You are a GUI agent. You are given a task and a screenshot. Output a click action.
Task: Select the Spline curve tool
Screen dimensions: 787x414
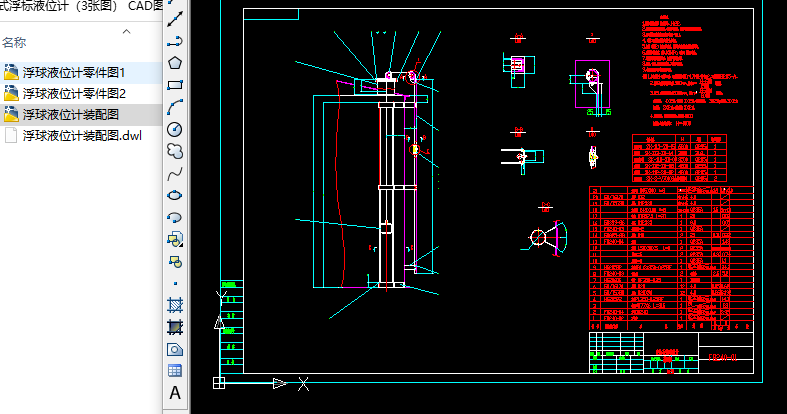pyautogui.click(x=175, y=172)
